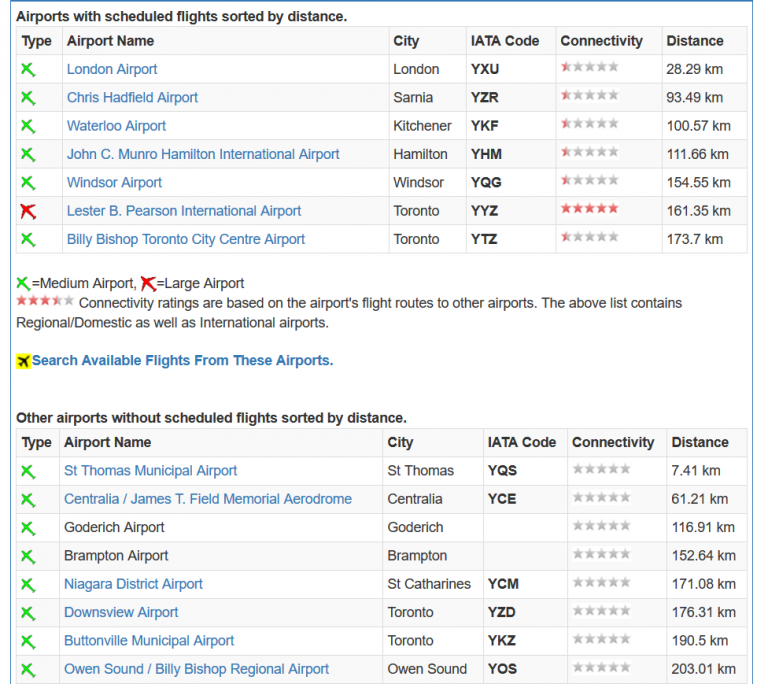Click the Distance column header in first table

(x=694, y=41)
